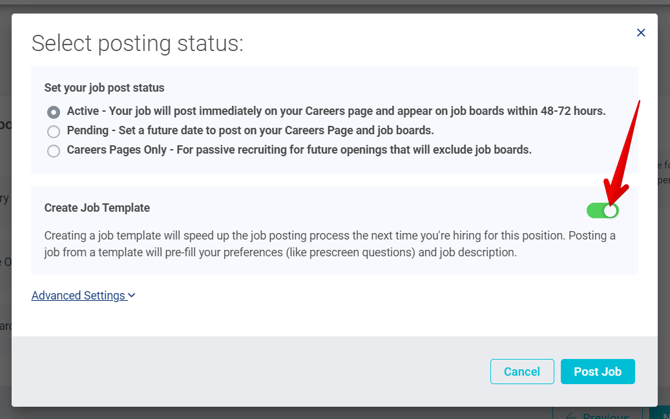Click the left arrow icon beside Previous
The image size is (670, 419).
[x=572, y=415]
